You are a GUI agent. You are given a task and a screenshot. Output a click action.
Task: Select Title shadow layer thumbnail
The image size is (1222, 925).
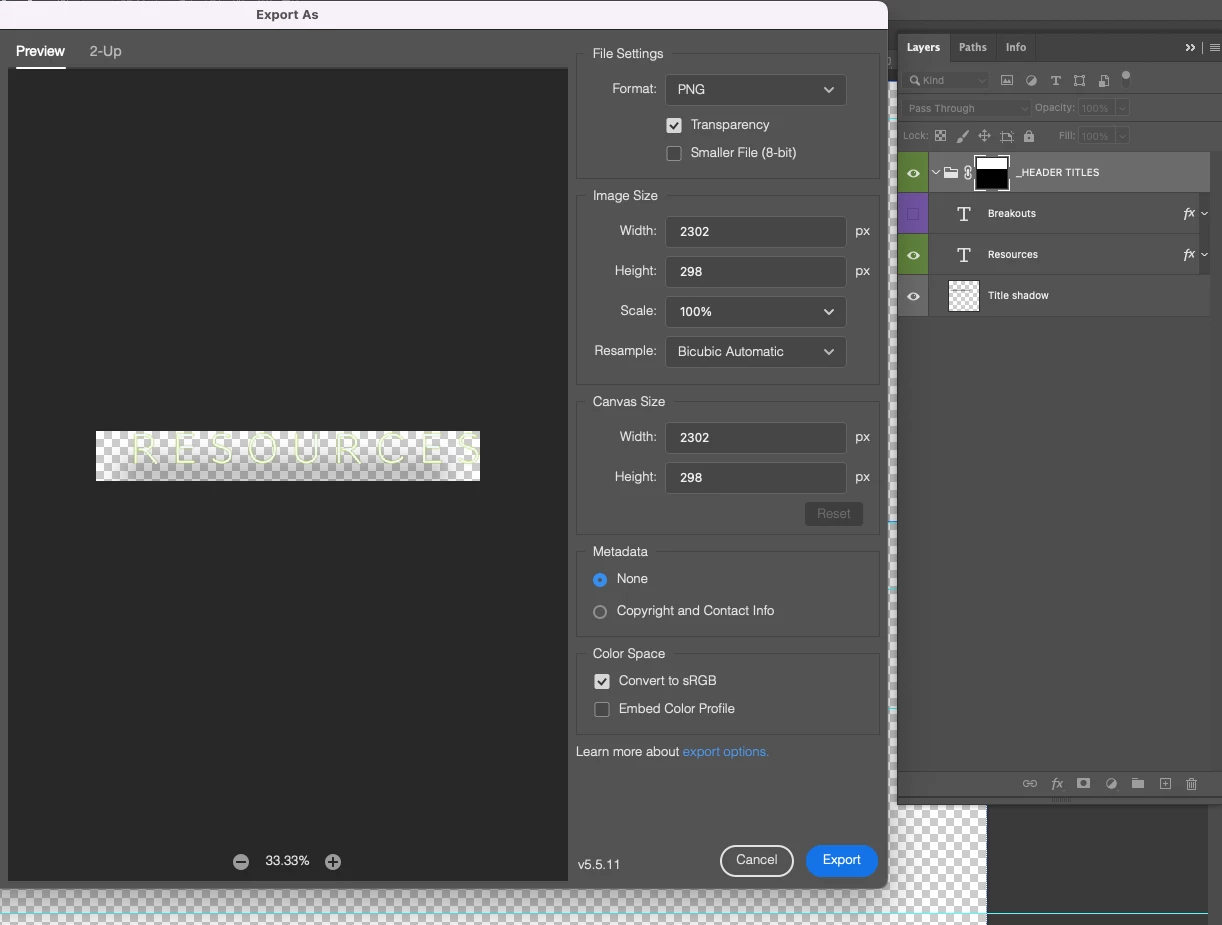pos(964,296)
